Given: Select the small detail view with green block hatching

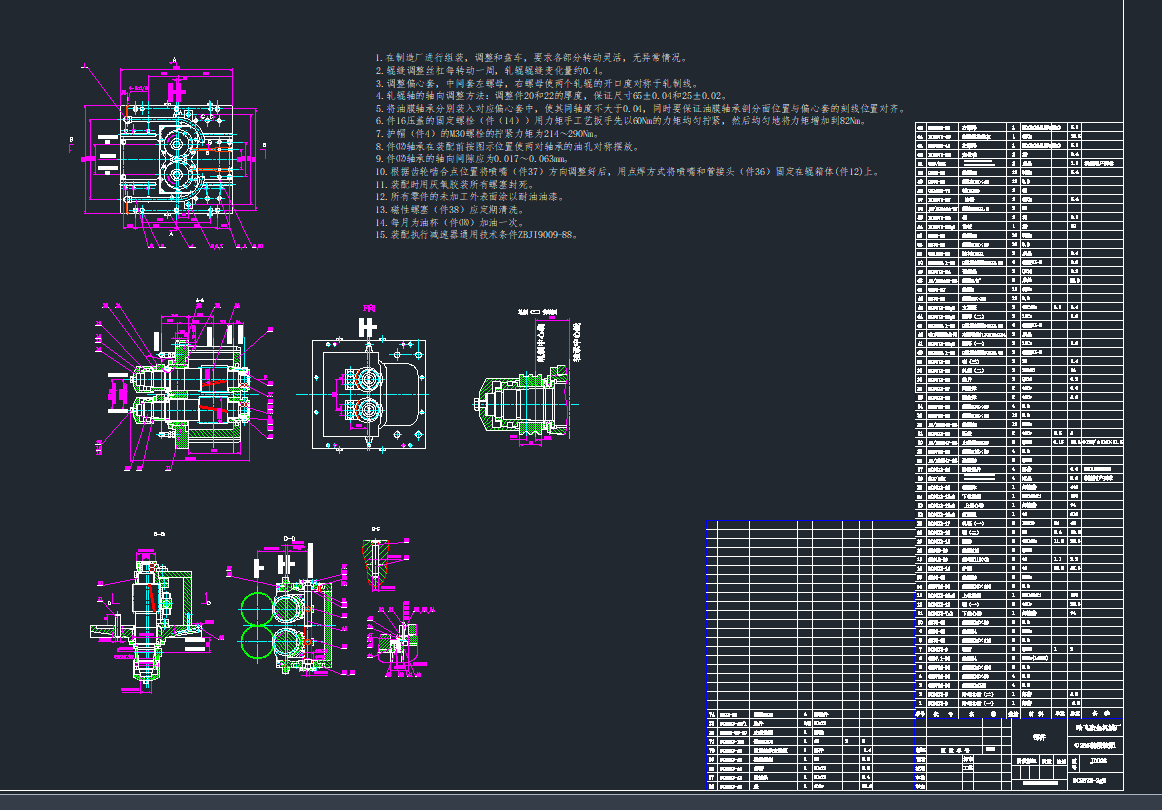Looking at the screenshot, I should click(400, 639).
